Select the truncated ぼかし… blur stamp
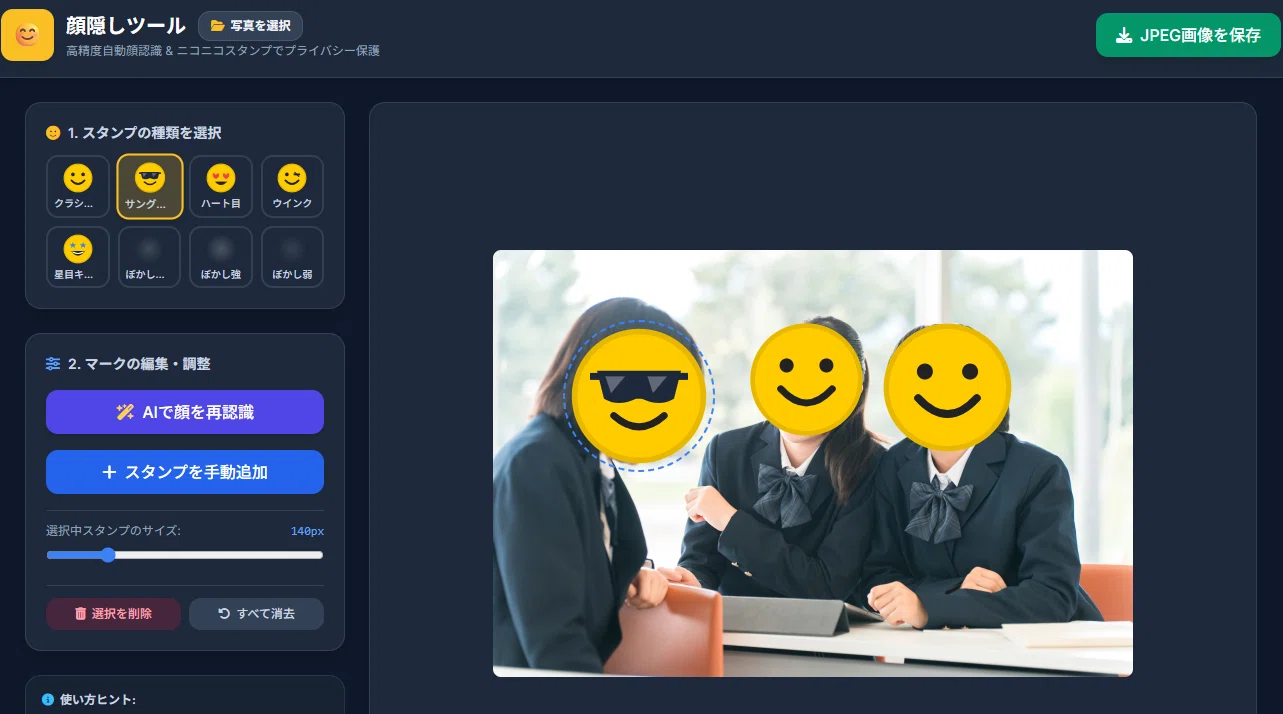The width and height of the screenshot is (1283, 714). 150,258
